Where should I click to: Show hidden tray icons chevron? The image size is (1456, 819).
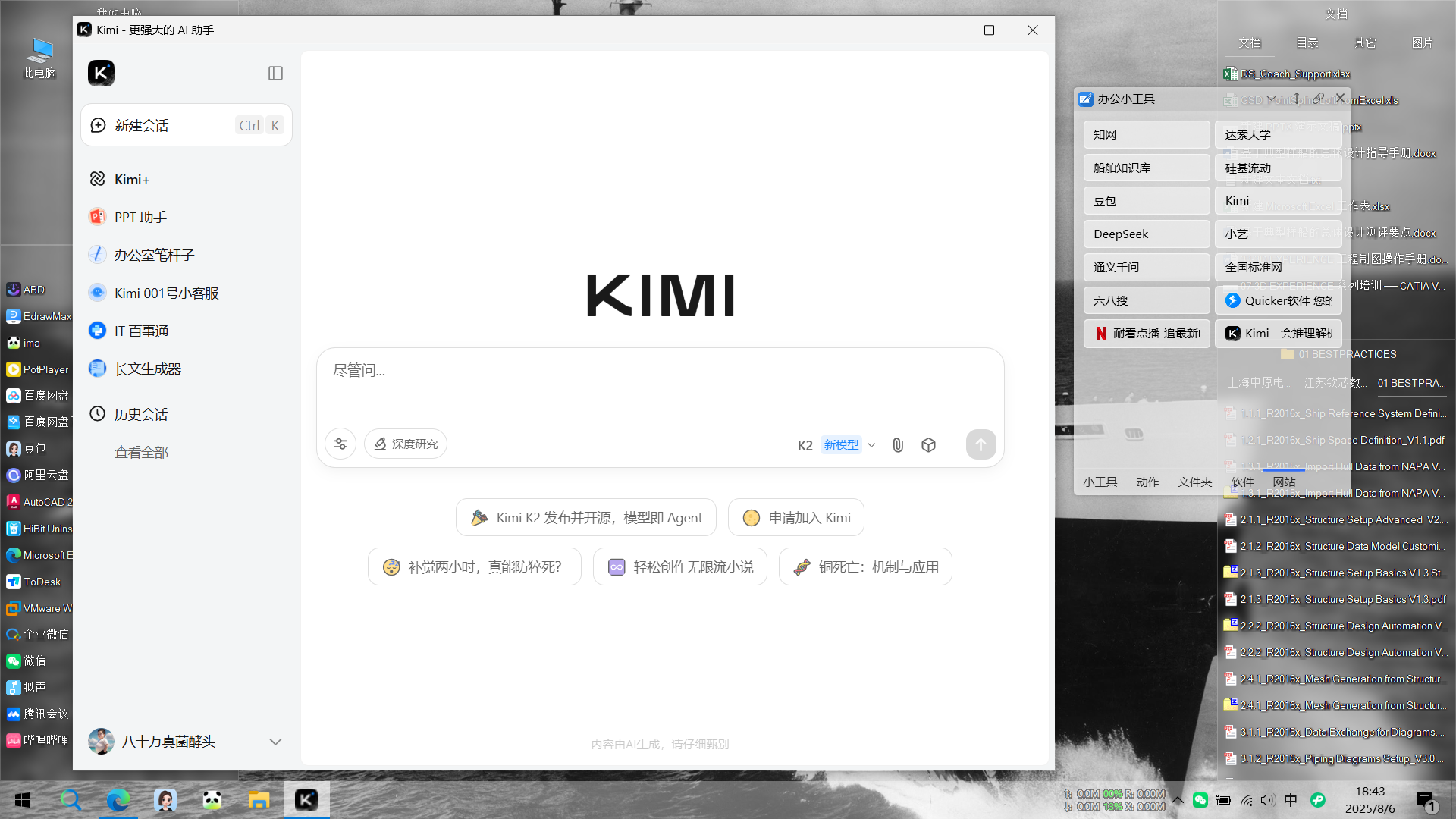tap(1177, 799)
